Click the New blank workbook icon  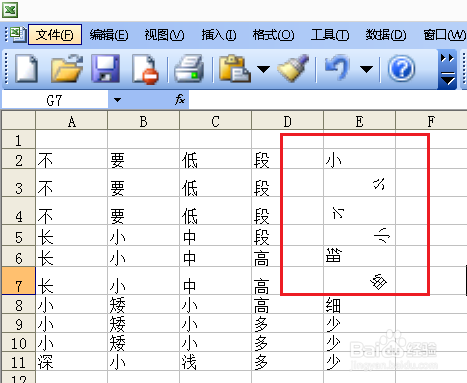point(26,69)
